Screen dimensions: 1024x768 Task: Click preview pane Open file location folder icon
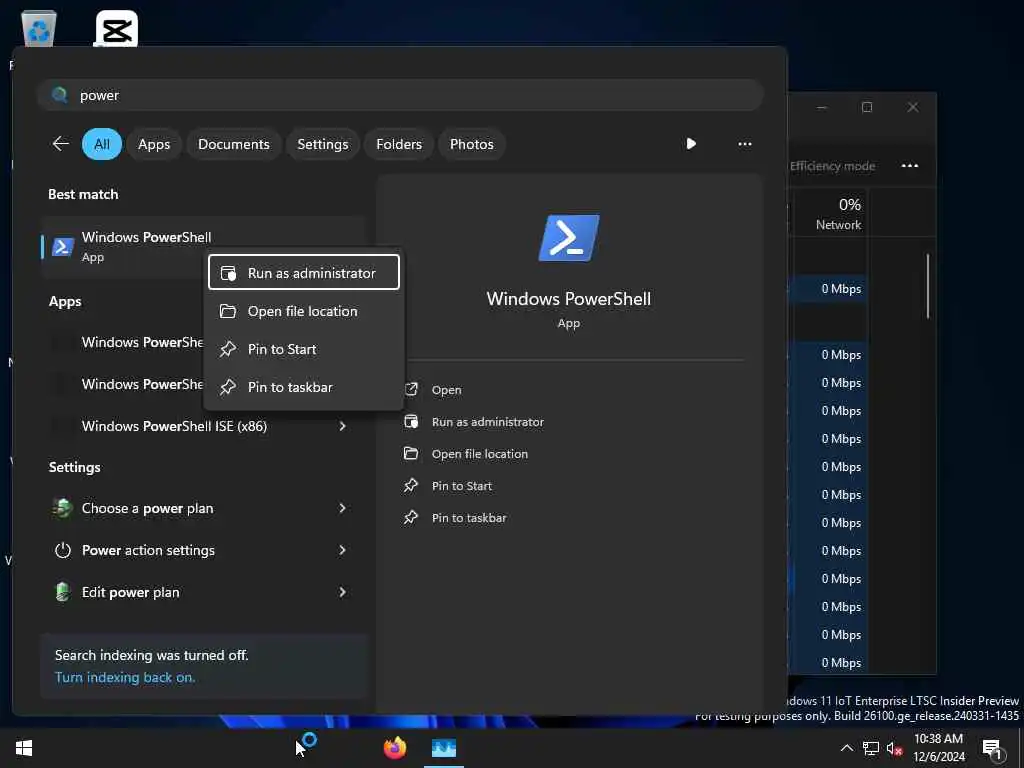point(411,453)
